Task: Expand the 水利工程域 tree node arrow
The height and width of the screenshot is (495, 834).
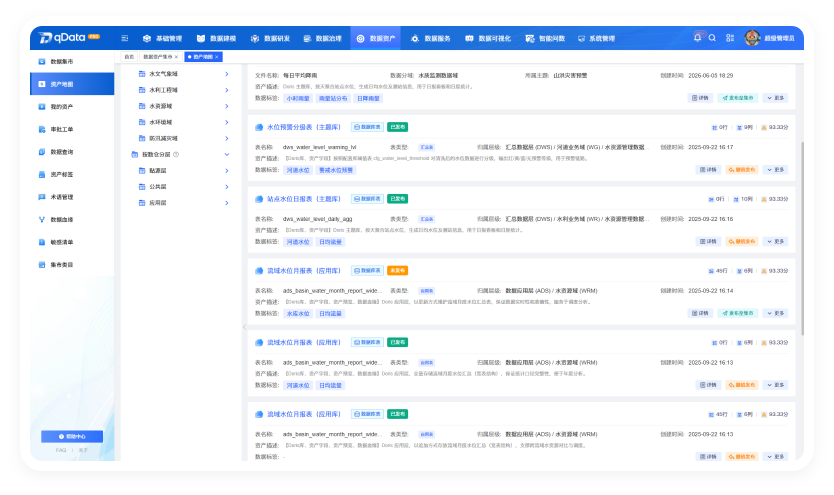Action: tap(227, 90)
